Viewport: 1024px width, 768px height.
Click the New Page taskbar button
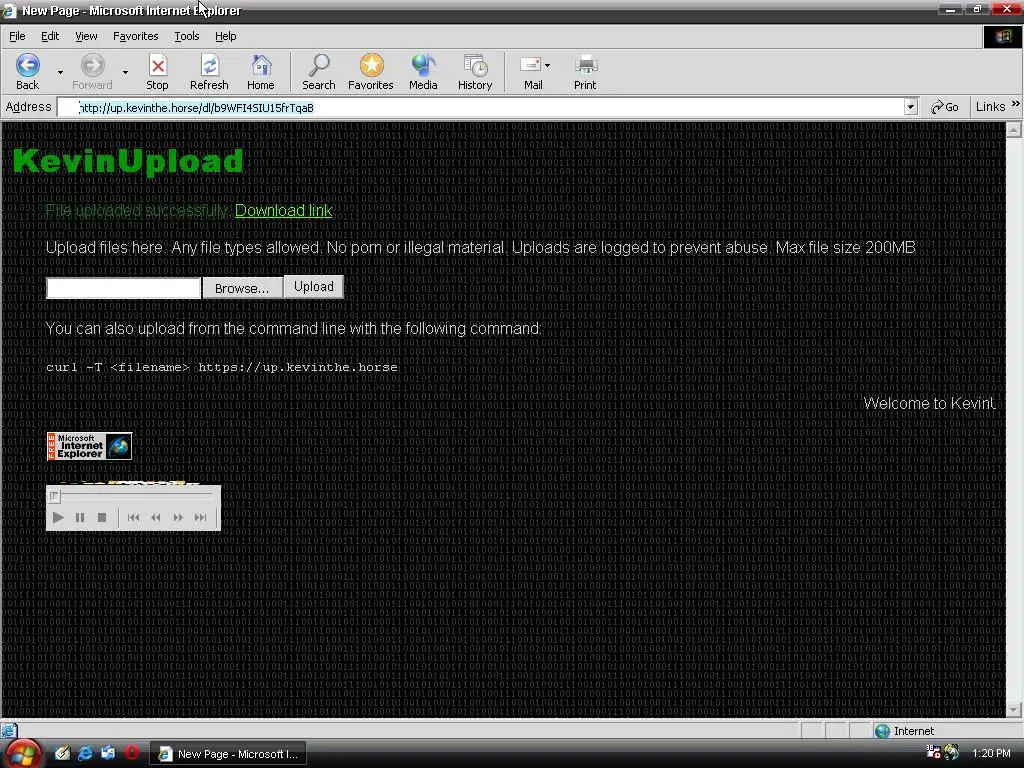click(229, 754)
